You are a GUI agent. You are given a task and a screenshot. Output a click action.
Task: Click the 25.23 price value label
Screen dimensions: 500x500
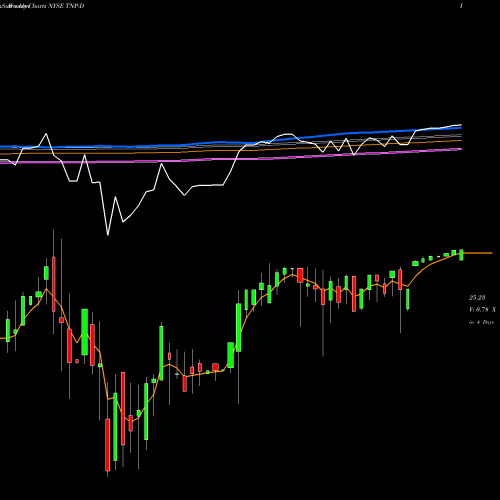click(477, 297)
